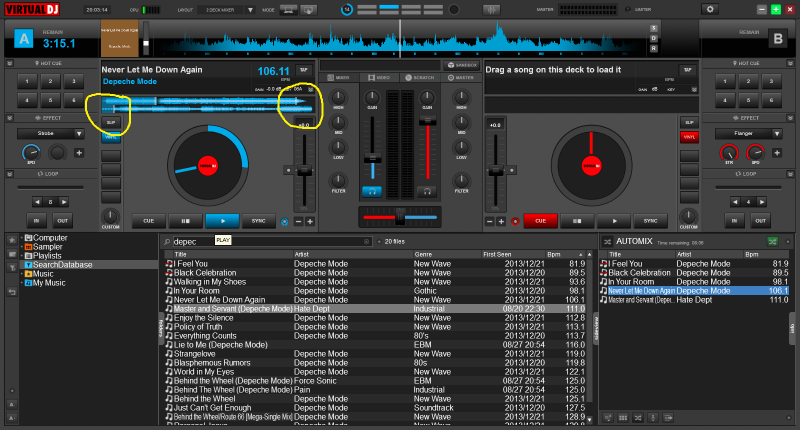Click the red pitch reset circle on deck B

tap(515, 221)
